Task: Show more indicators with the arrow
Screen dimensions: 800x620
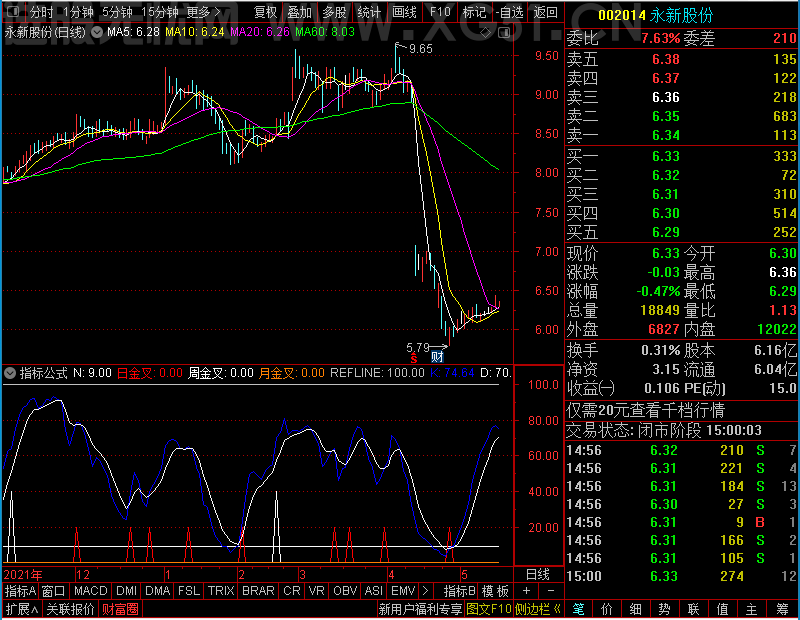Action: [426, 591]
